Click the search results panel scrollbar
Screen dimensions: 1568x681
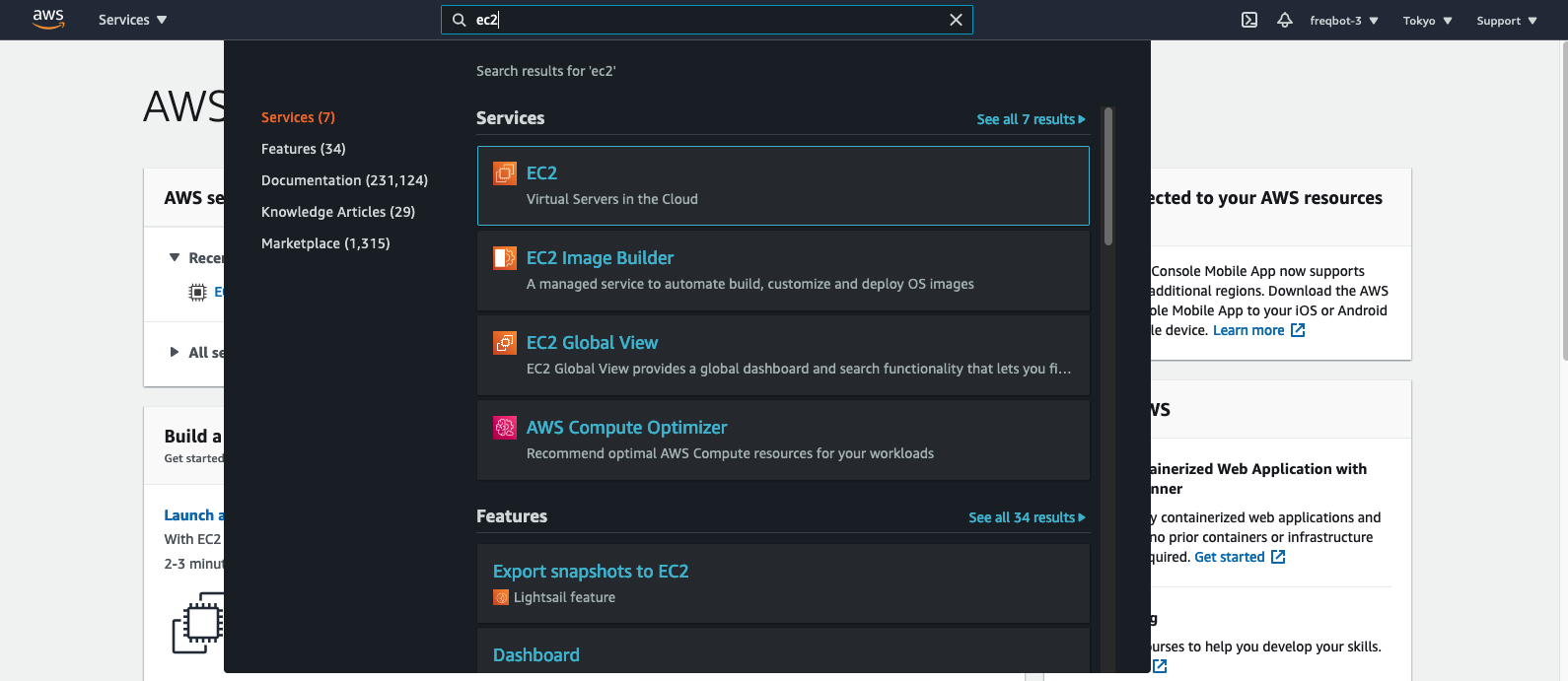click(x=1108, y=177)
